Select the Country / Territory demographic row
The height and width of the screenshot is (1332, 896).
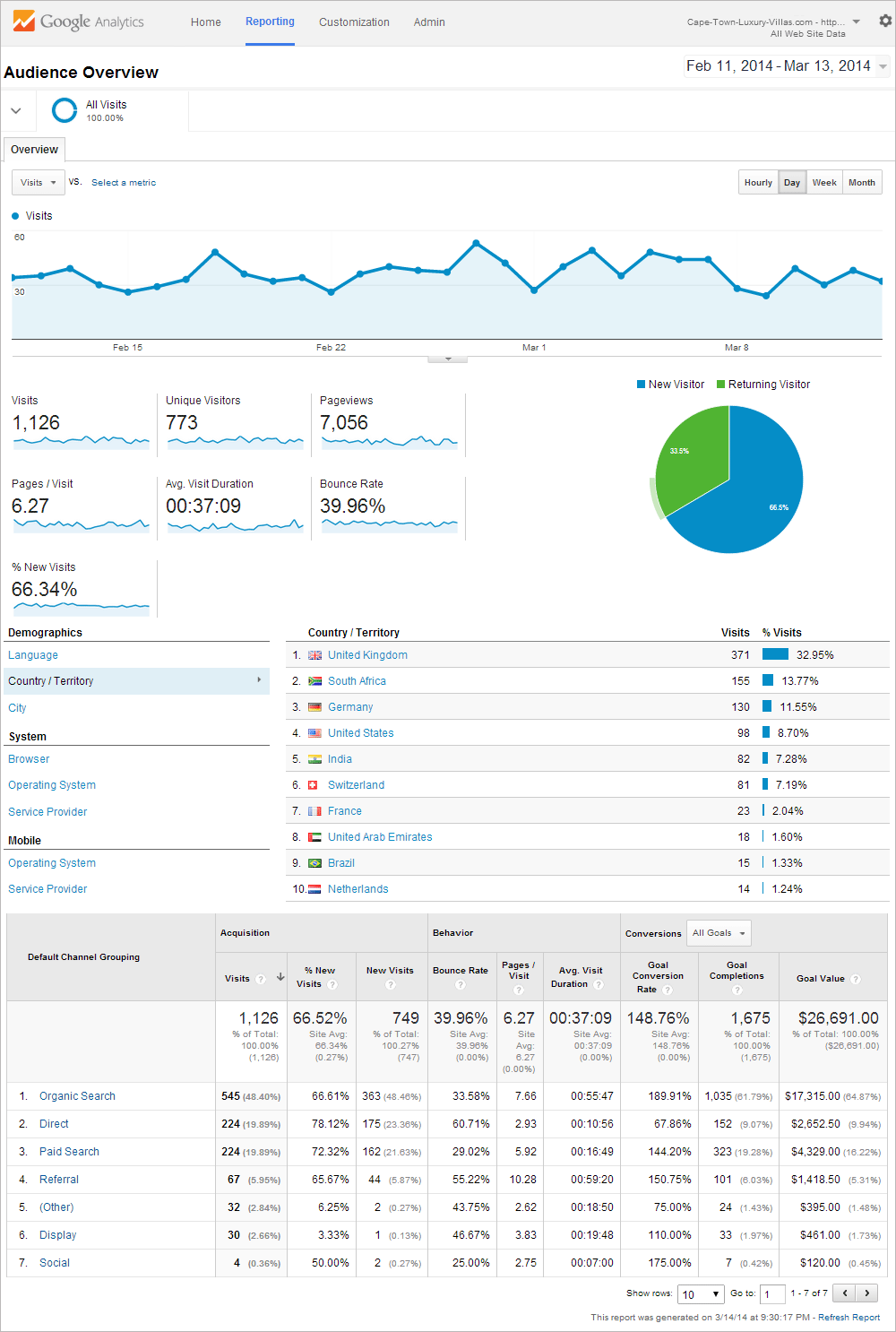coord(136,681)
